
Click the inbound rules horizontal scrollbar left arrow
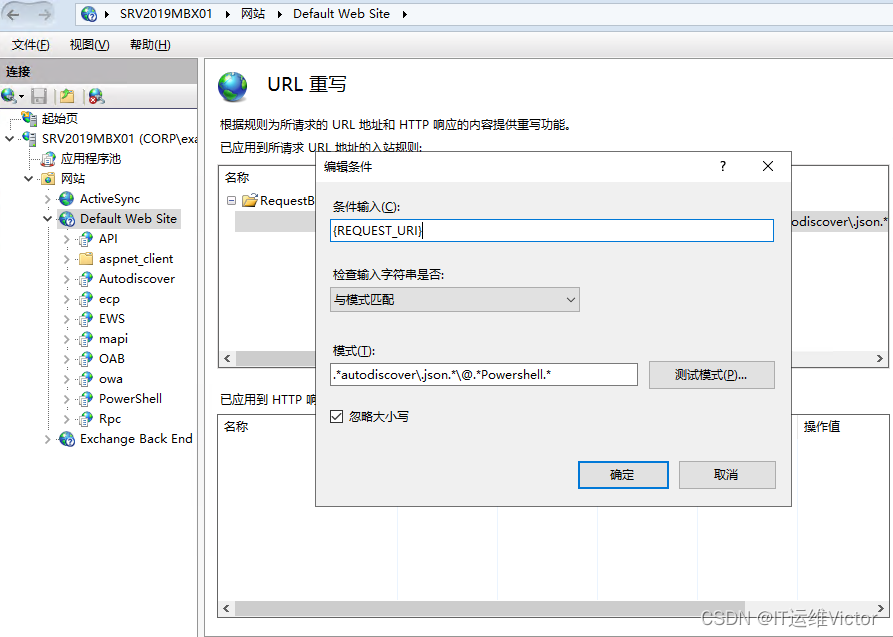(227, 358)
